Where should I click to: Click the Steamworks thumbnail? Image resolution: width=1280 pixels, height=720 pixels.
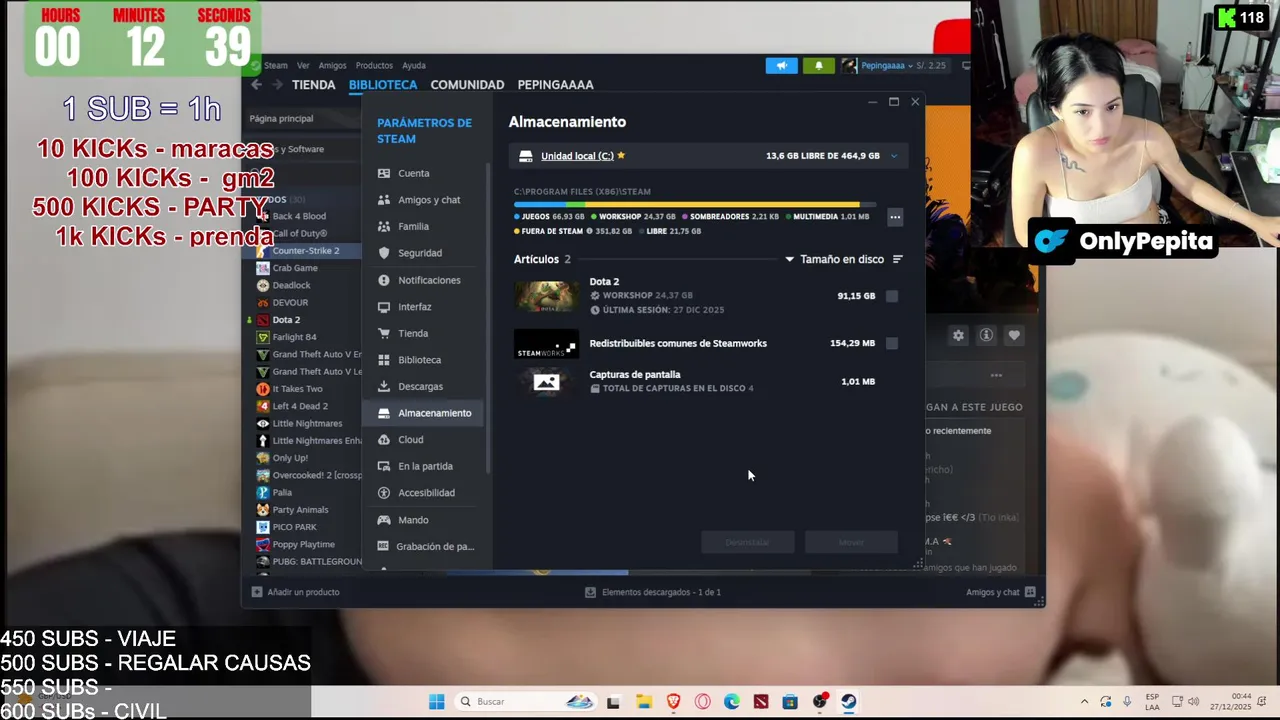point(546,343)
